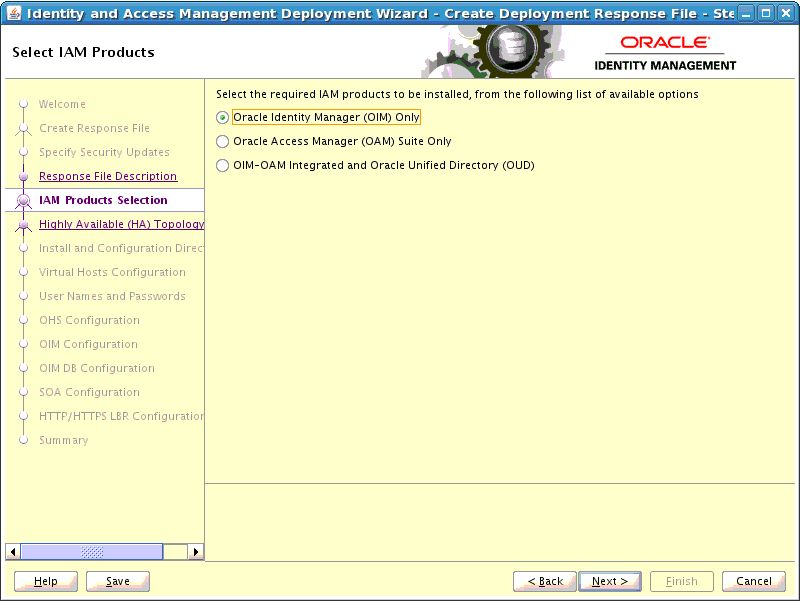Click the Oracle Identity Management logo
This screenshot has width=800, height=601.
[x=665, y=54]
